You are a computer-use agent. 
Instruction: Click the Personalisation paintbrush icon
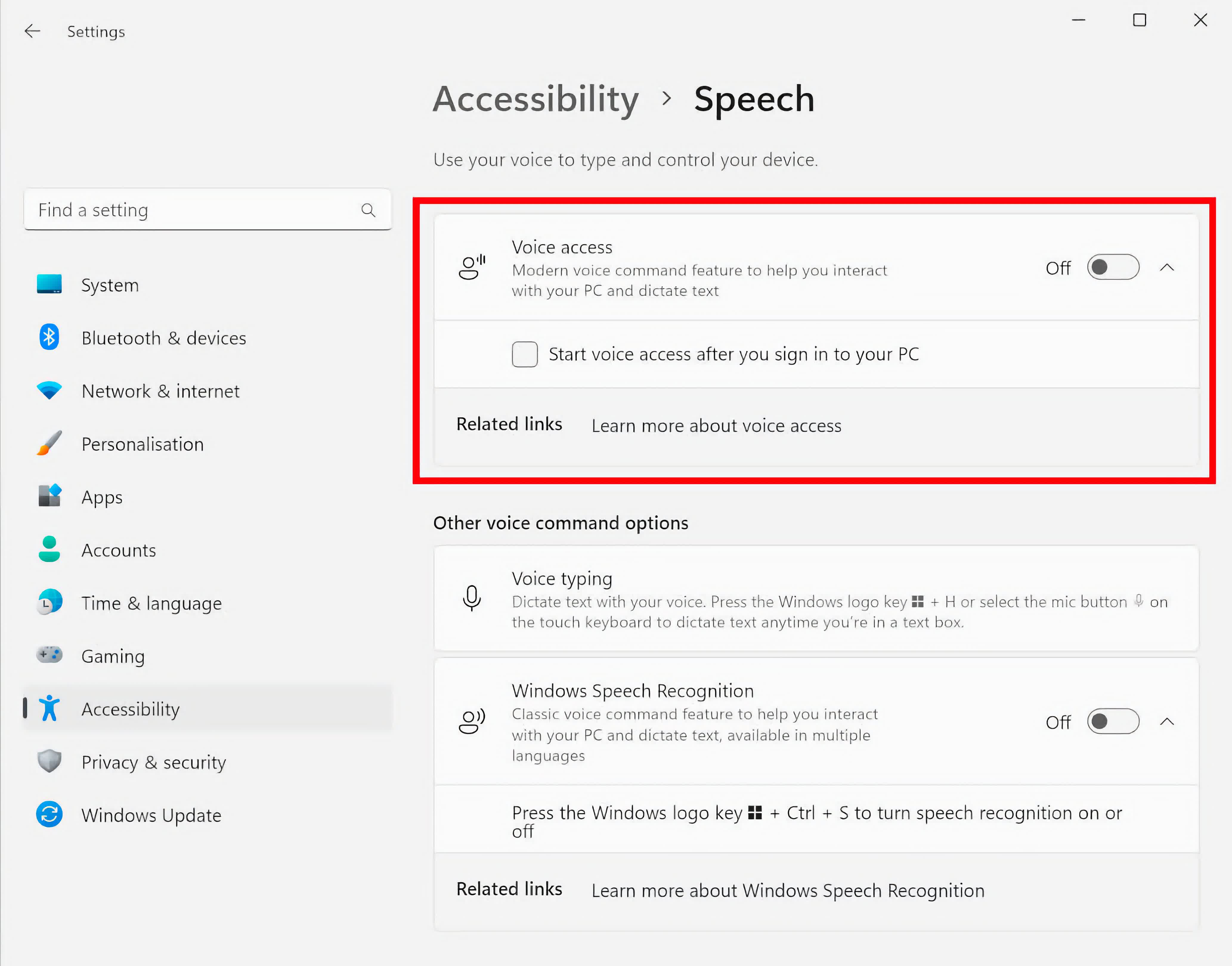(49, 443)
